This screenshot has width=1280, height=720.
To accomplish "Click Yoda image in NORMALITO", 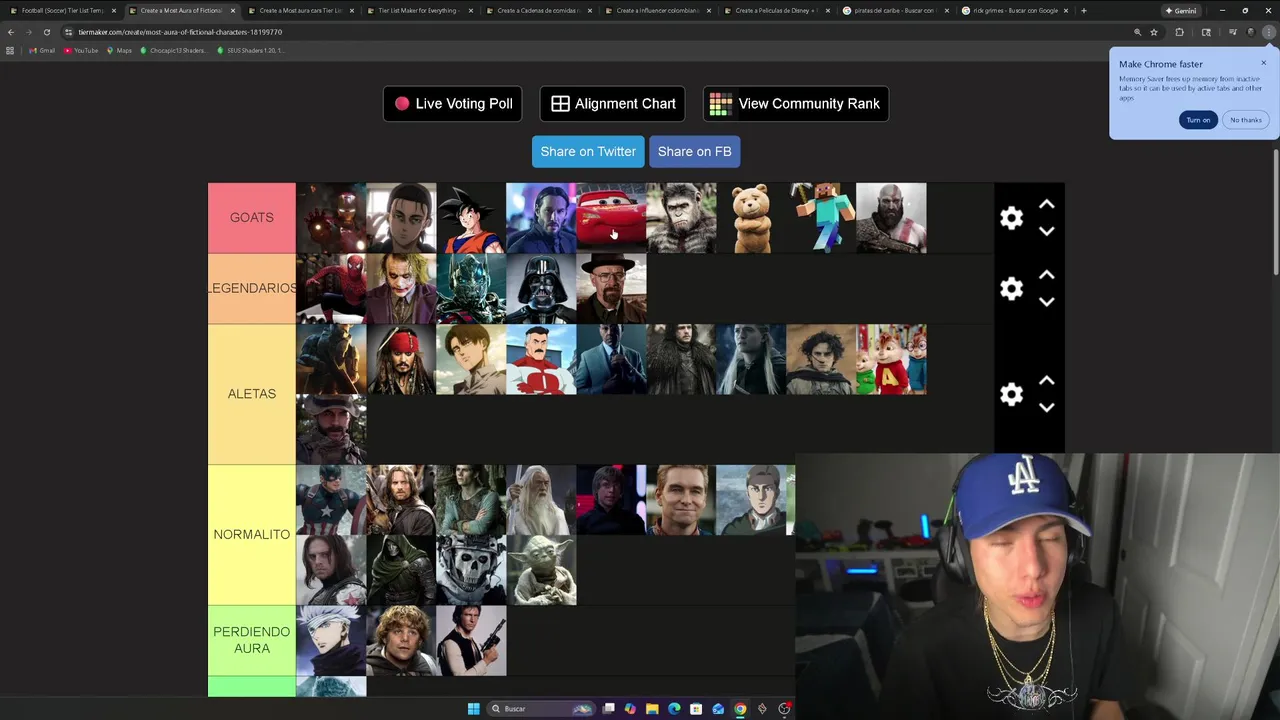I will (541, 570).
